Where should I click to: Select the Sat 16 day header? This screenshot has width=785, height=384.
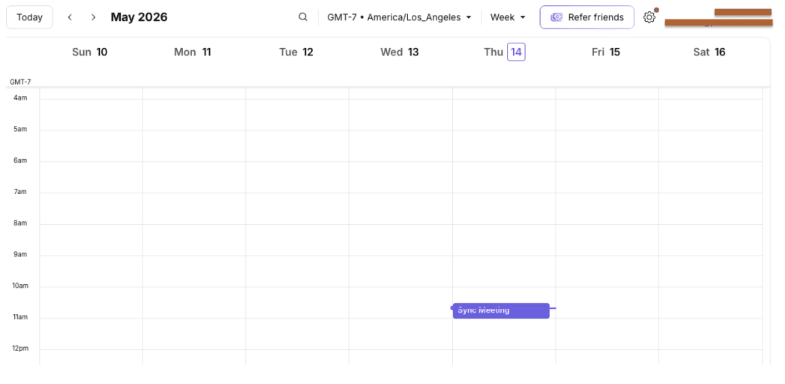(x=709, y=52)
